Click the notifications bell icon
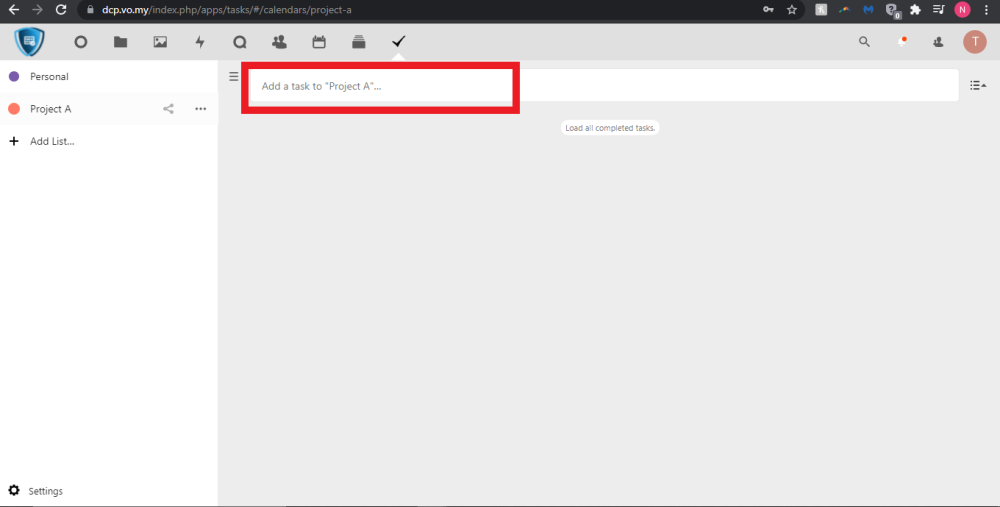The width and height of the screenshot is (1000, 507). click(x=902, y=42)
